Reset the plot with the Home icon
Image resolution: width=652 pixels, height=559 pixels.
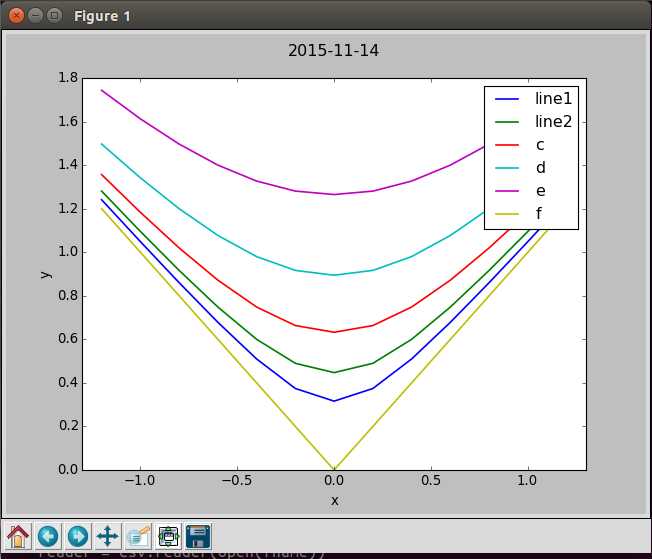17,536
